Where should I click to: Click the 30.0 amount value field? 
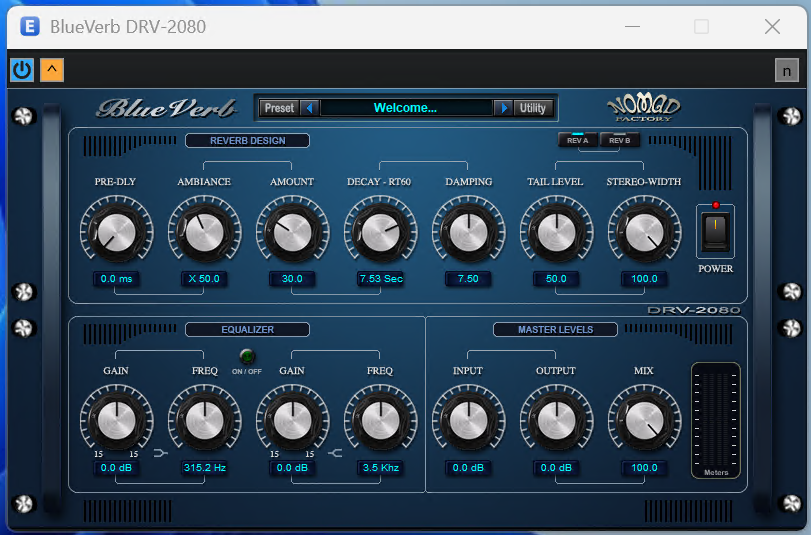coord(292,279)
